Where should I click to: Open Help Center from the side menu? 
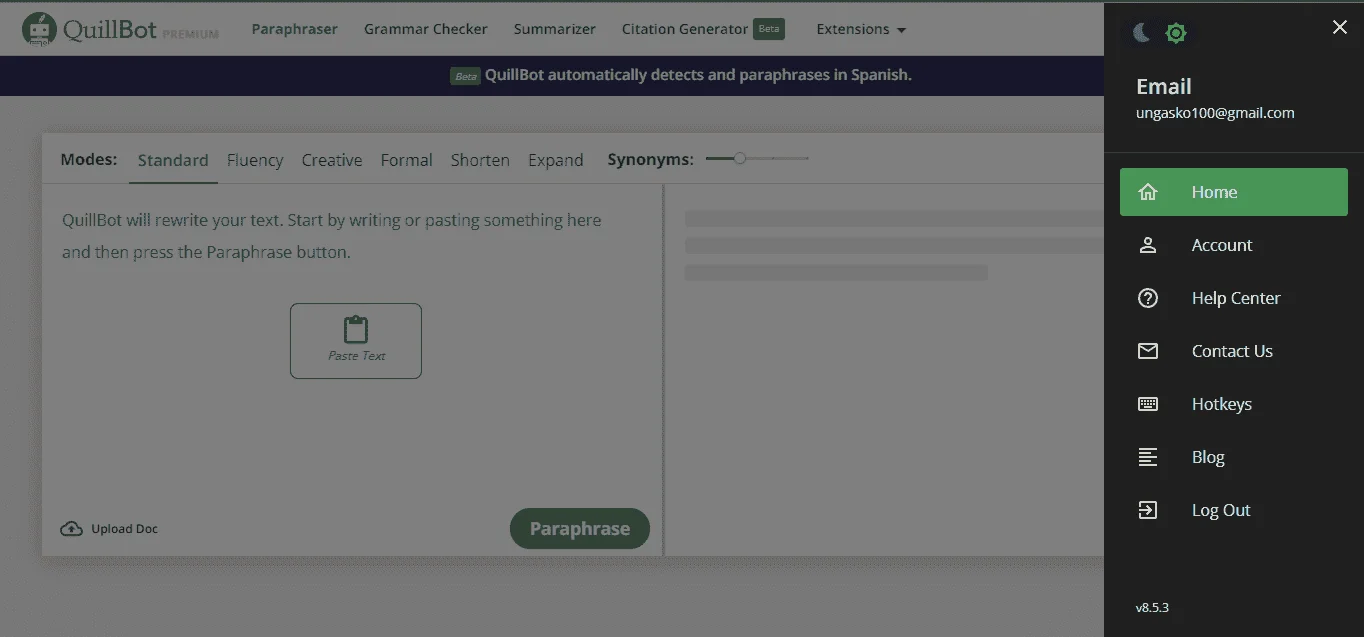(1234, 298)
